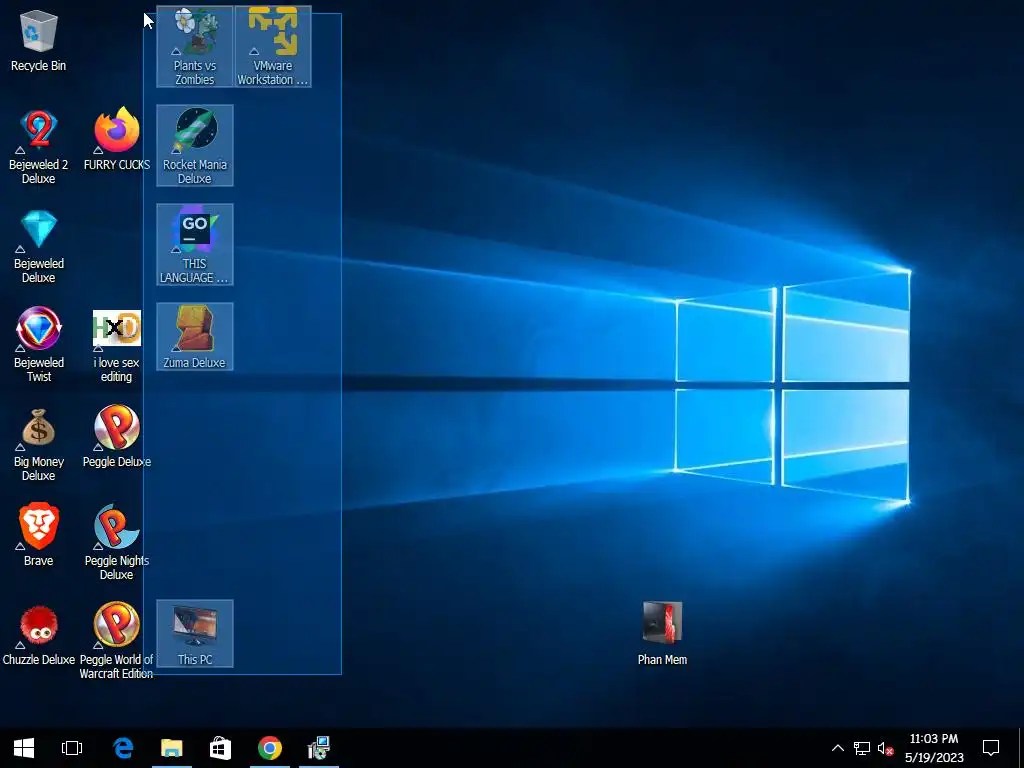The image size is (1024, 768).
Task: Select the Plants vs Zombies shortcut
Action: tap(195, 47)
